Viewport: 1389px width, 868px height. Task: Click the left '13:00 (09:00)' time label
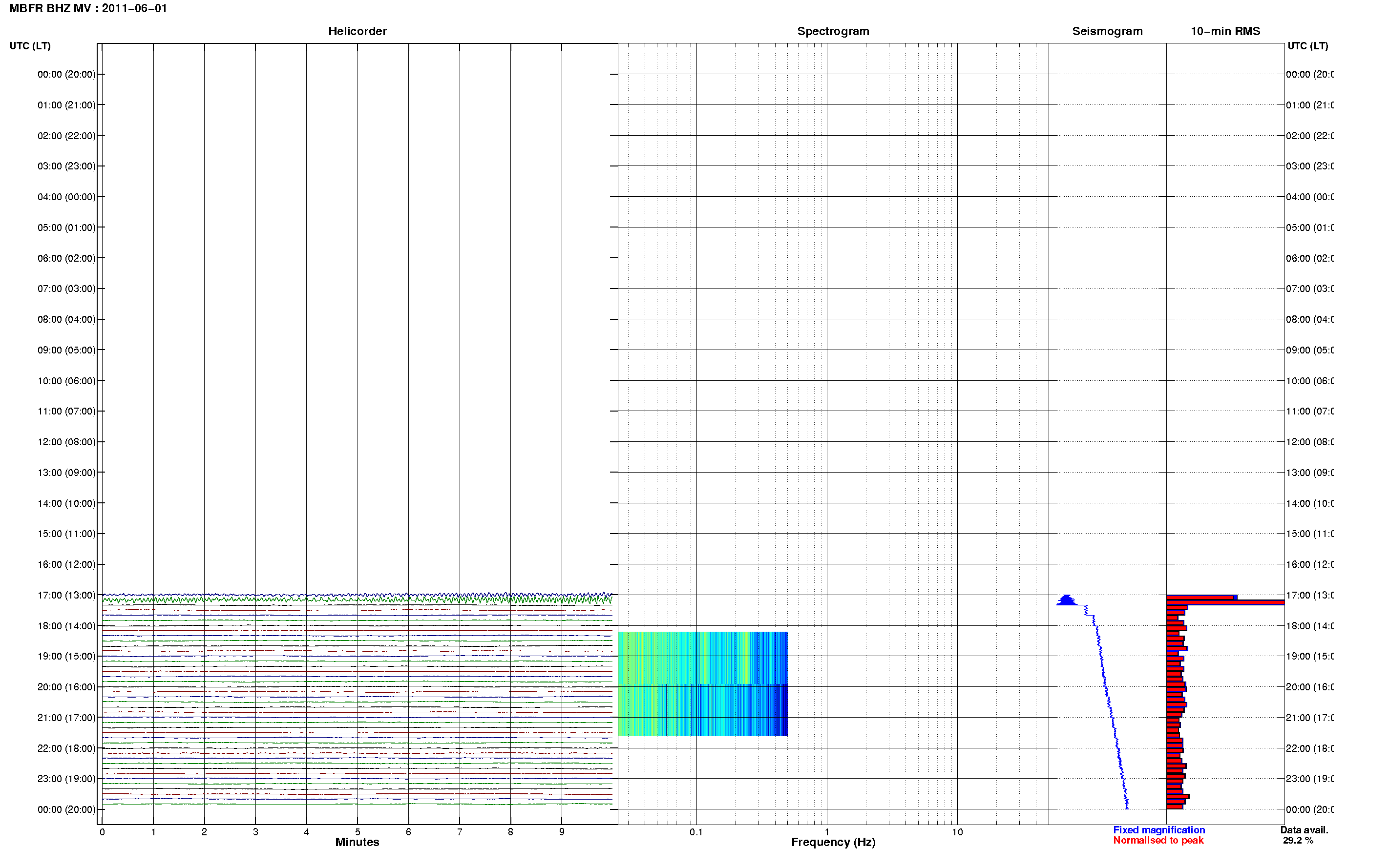coord(66,473)
